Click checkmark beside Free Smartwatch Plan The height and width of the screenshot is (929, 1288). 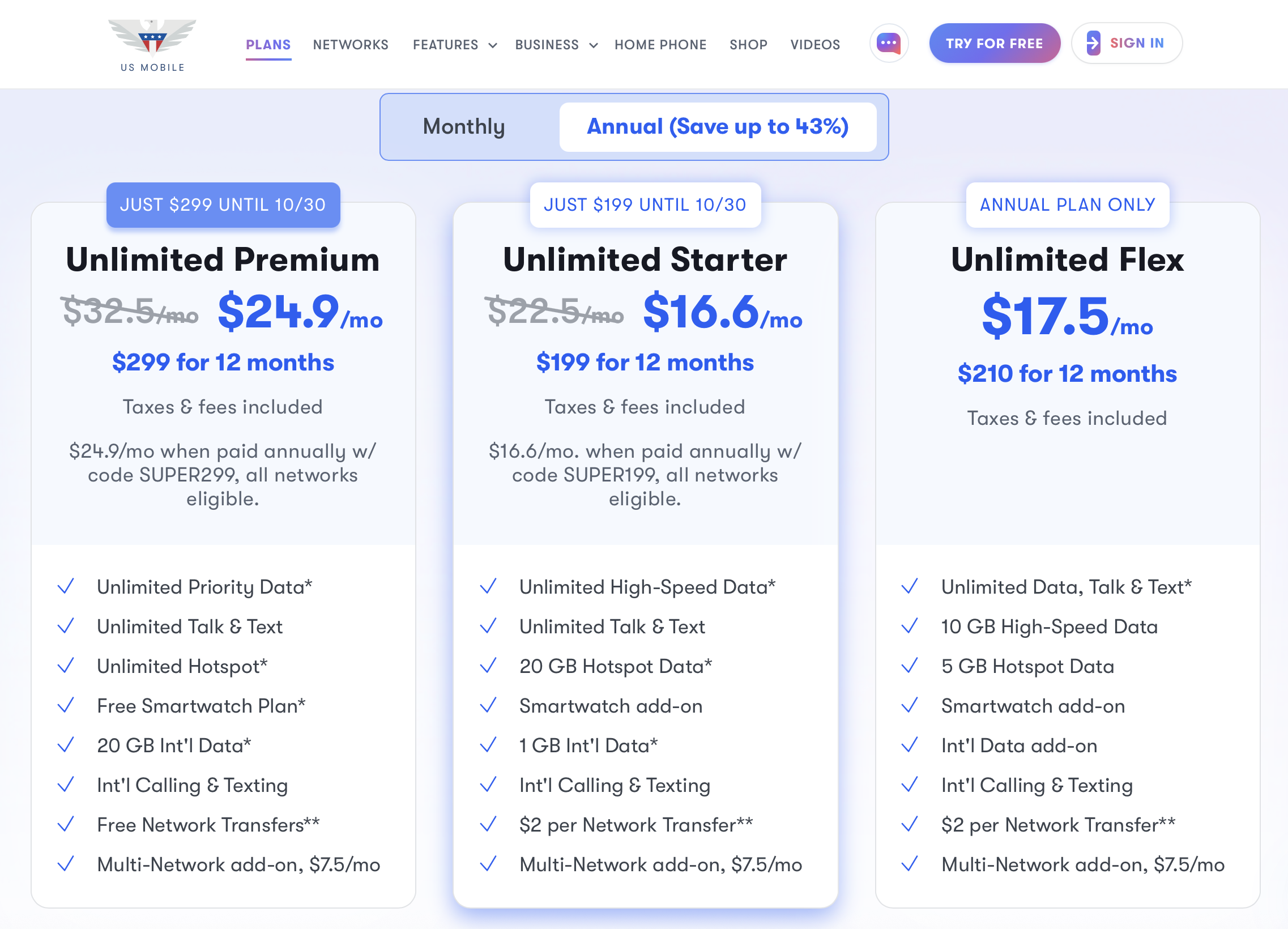66,706
